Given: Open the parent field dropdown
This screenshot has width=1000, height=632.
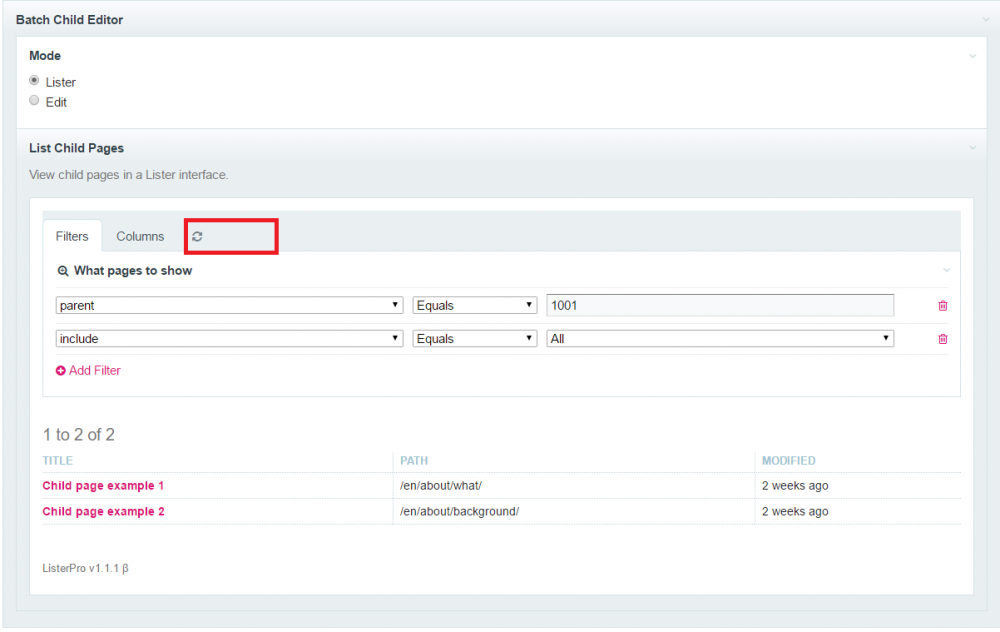Looking at the screenshot, I should (x=229, y=306).
